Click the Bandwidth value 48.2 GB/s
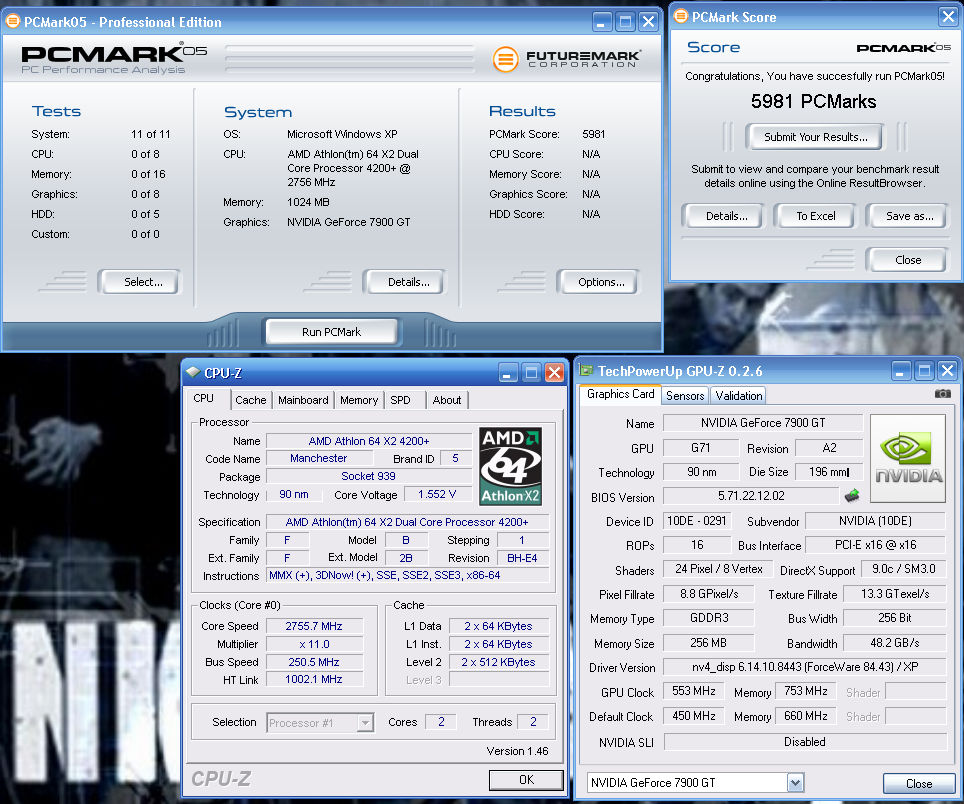 [895, 643]
